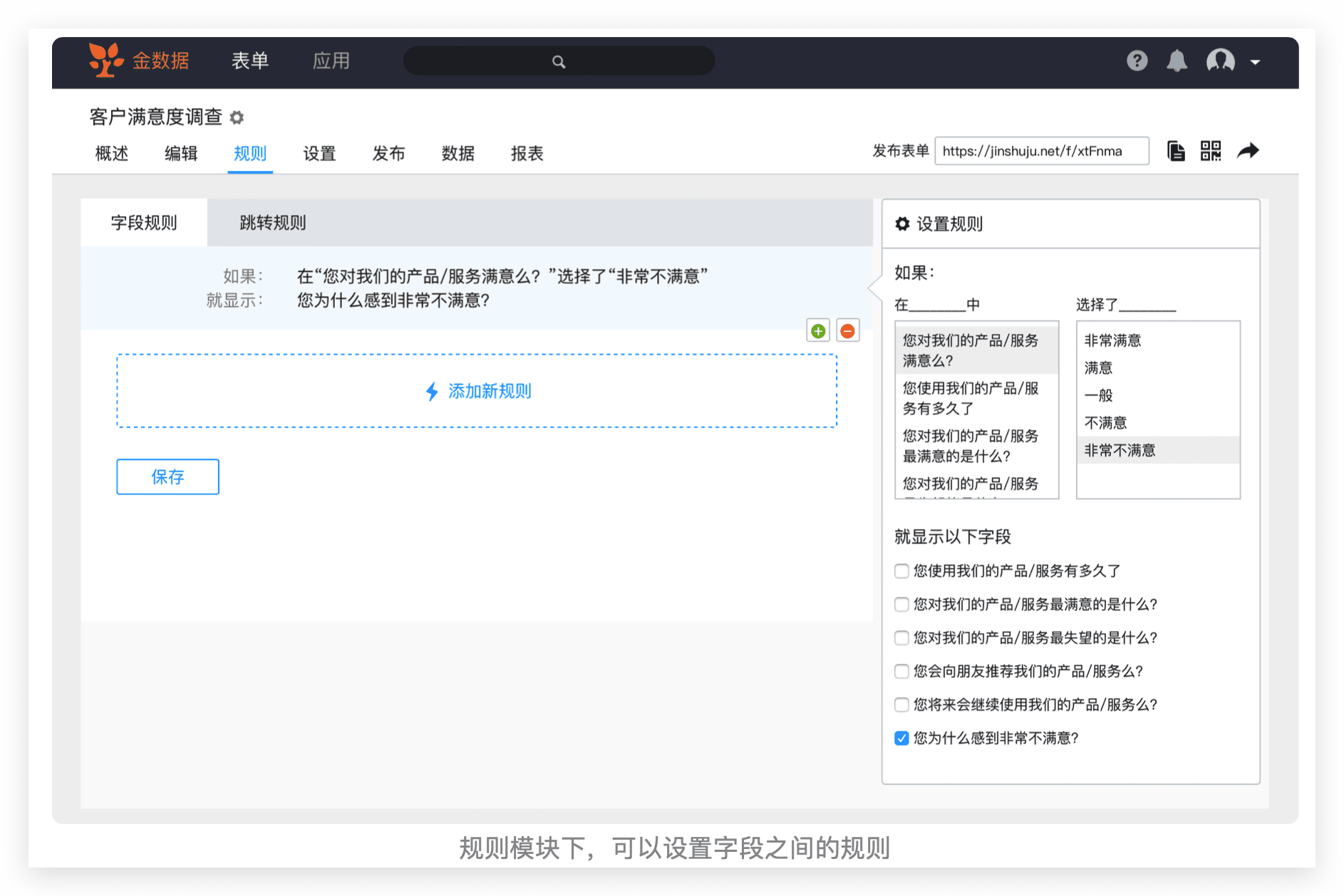Viewport: 1344px width, 896px height.
Task: Choose the 非常不满意 option
Action: point(1158,450)
